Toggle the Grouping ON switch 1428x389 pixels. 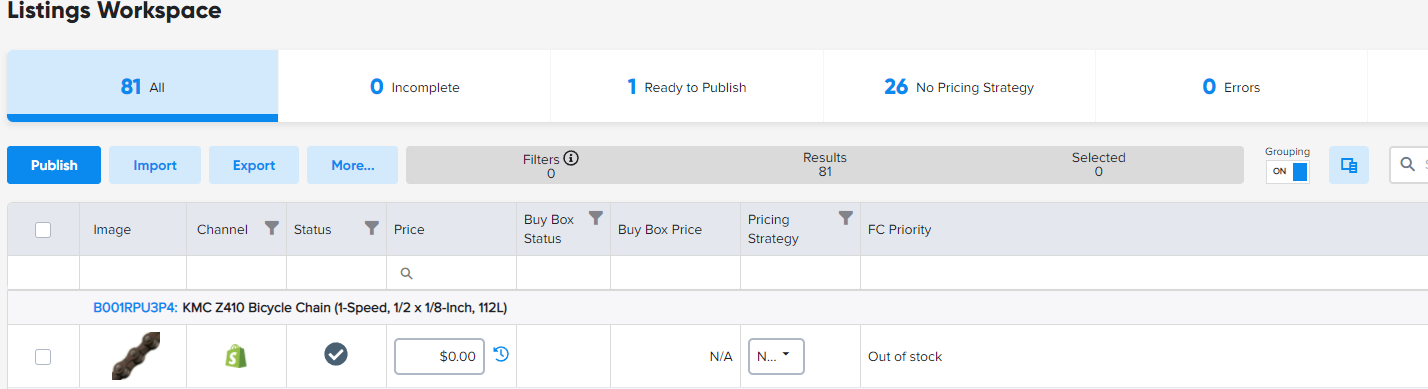point(1287,171)
